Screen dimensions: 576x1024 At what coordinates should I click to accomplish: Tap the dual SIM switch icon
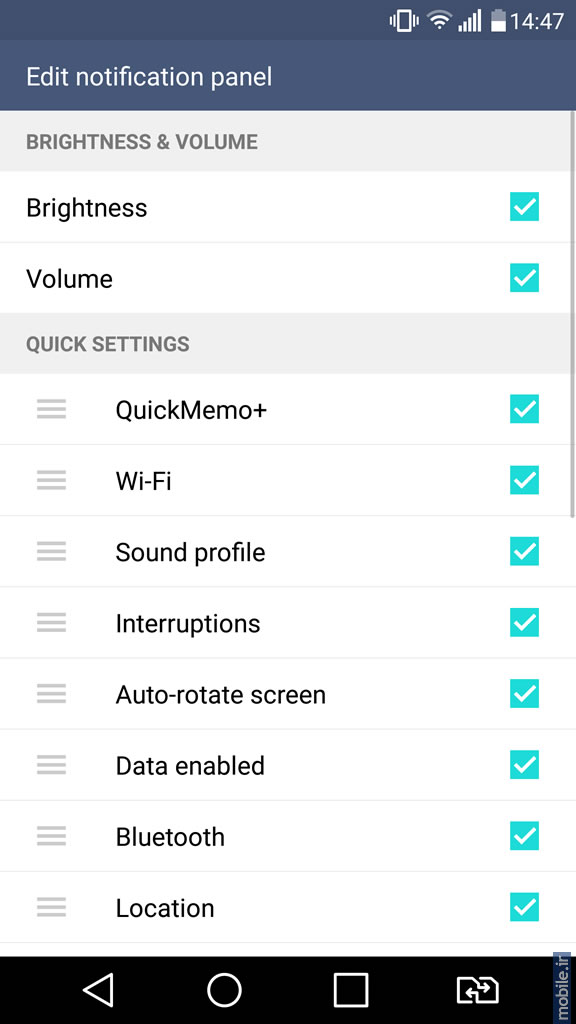coord(477,989)
